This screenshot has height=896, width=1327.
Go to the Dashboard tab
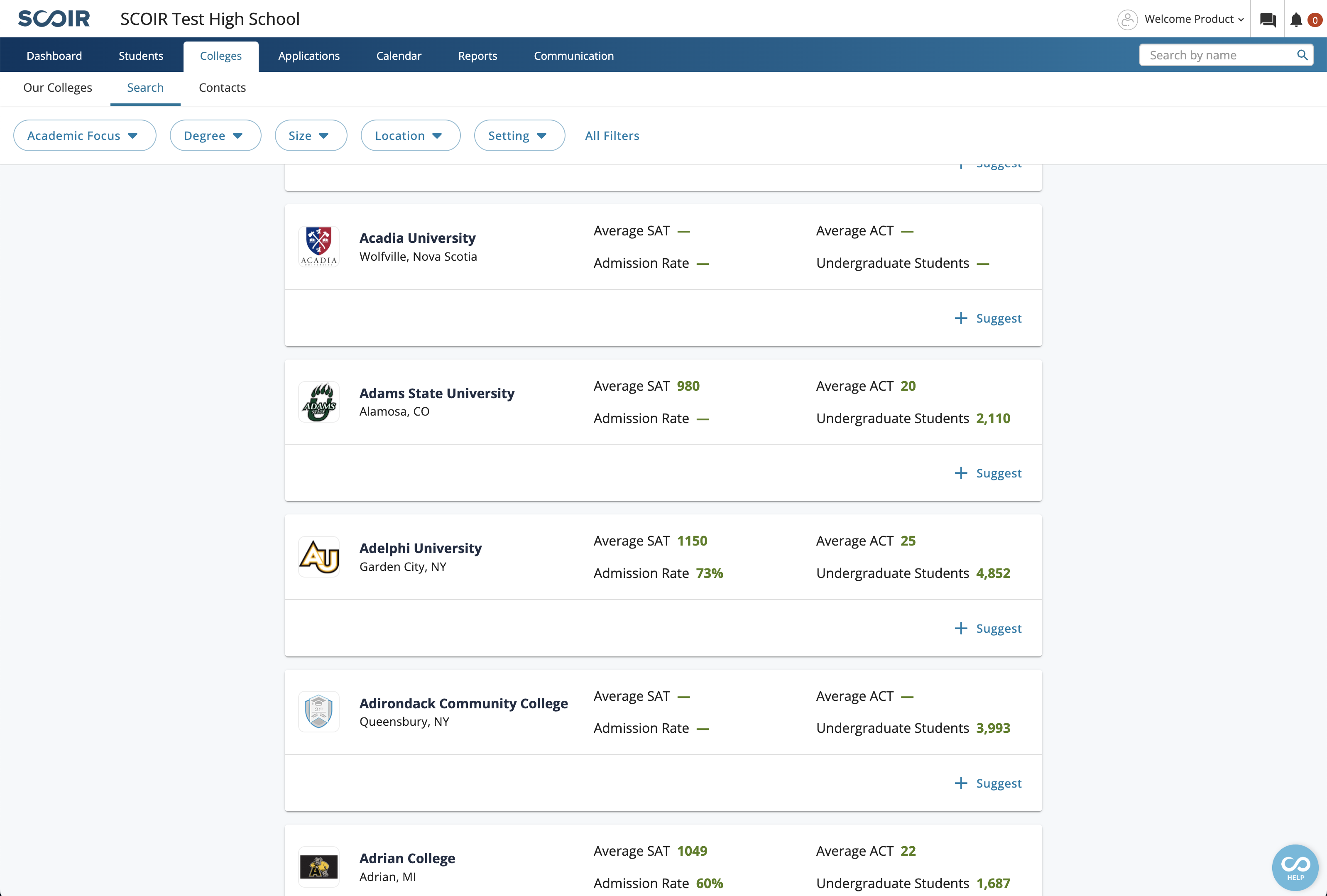coord(54,56)
